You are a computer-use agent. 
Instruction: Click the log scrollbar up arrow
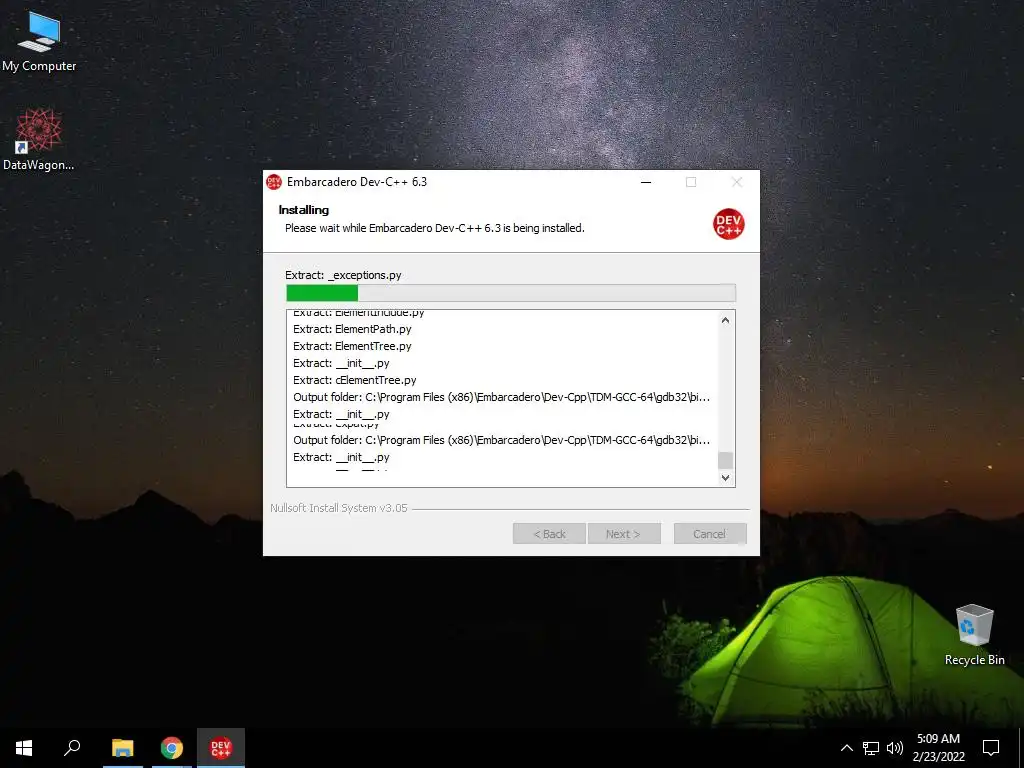click(x=725, y=320)
